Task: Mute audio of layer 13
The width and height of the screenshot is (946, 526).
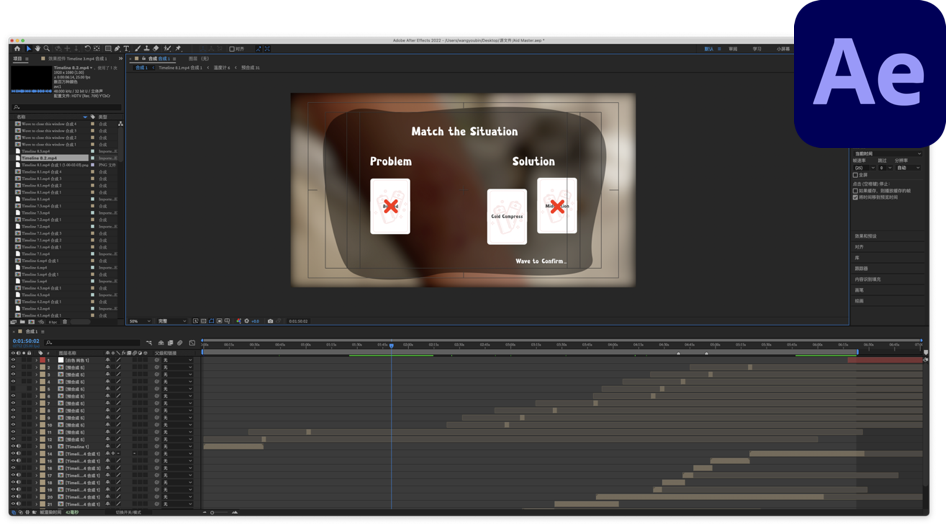Action: (x=19, y=446)
